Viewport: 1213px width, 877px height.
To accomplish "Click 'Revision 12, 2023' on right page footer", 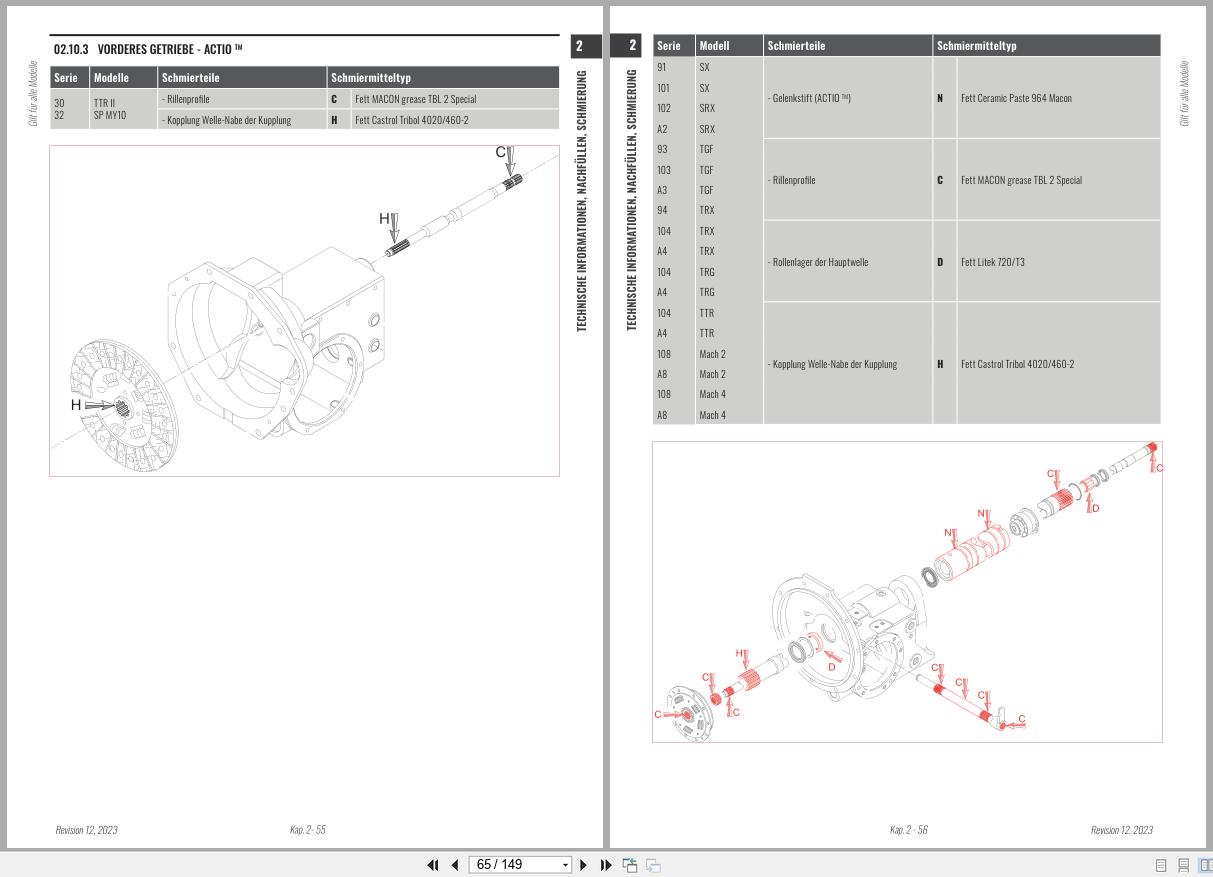I will [1121, 830].
